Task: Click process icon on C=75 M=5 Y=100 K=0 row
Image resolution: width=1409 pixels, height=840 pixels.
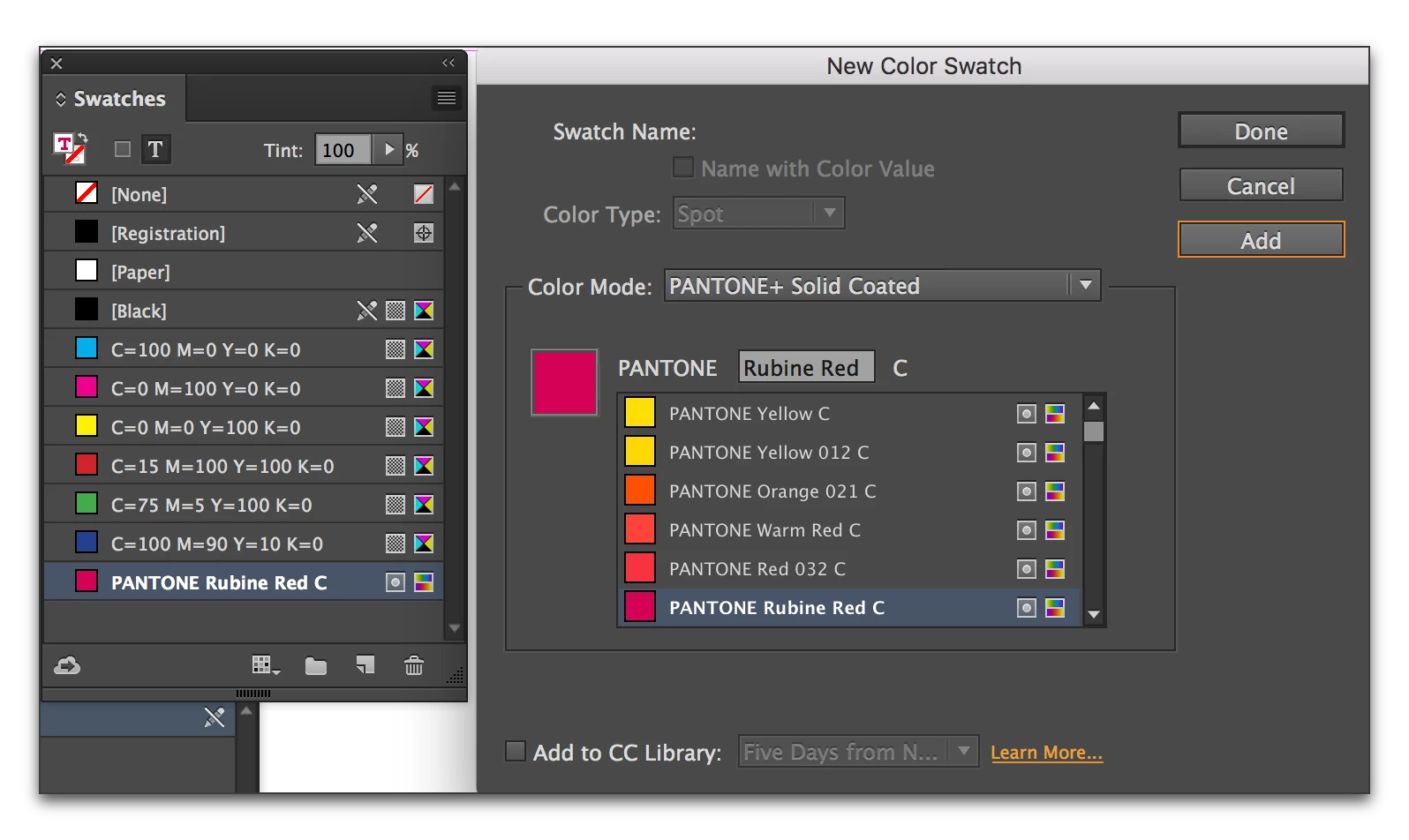Action: (x=396, y=505)
